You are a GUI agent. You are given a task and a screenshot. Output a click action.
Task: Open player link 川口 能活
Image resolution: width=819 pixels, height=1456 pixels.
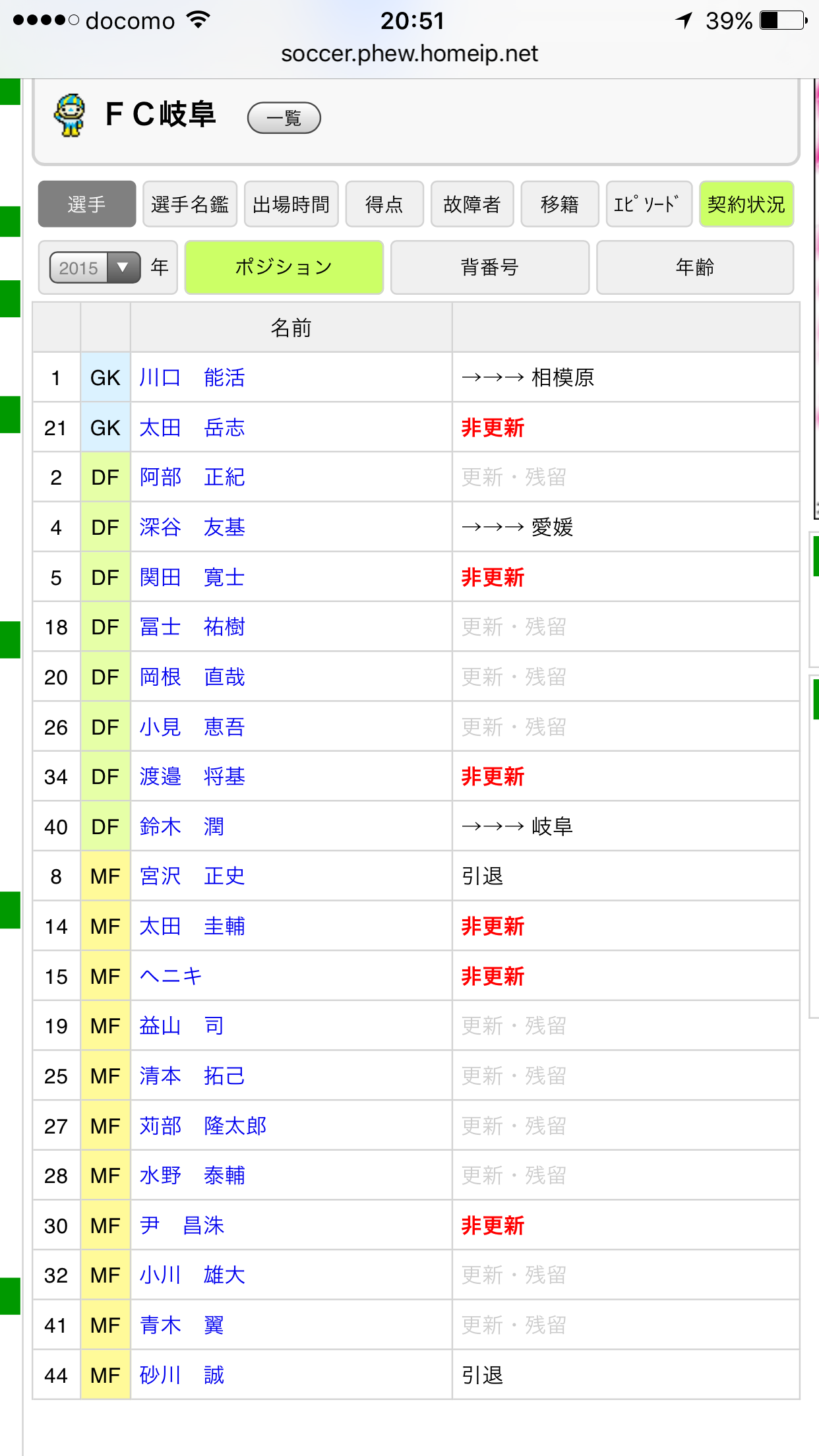(x=192, y=377)
